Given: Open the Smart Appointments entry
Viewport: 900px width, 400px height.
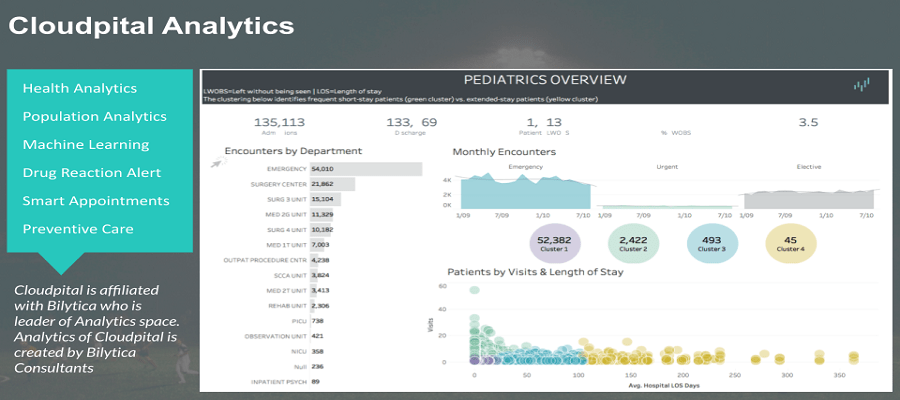Looking at the screenshot, I should click(x=95, y=200).
